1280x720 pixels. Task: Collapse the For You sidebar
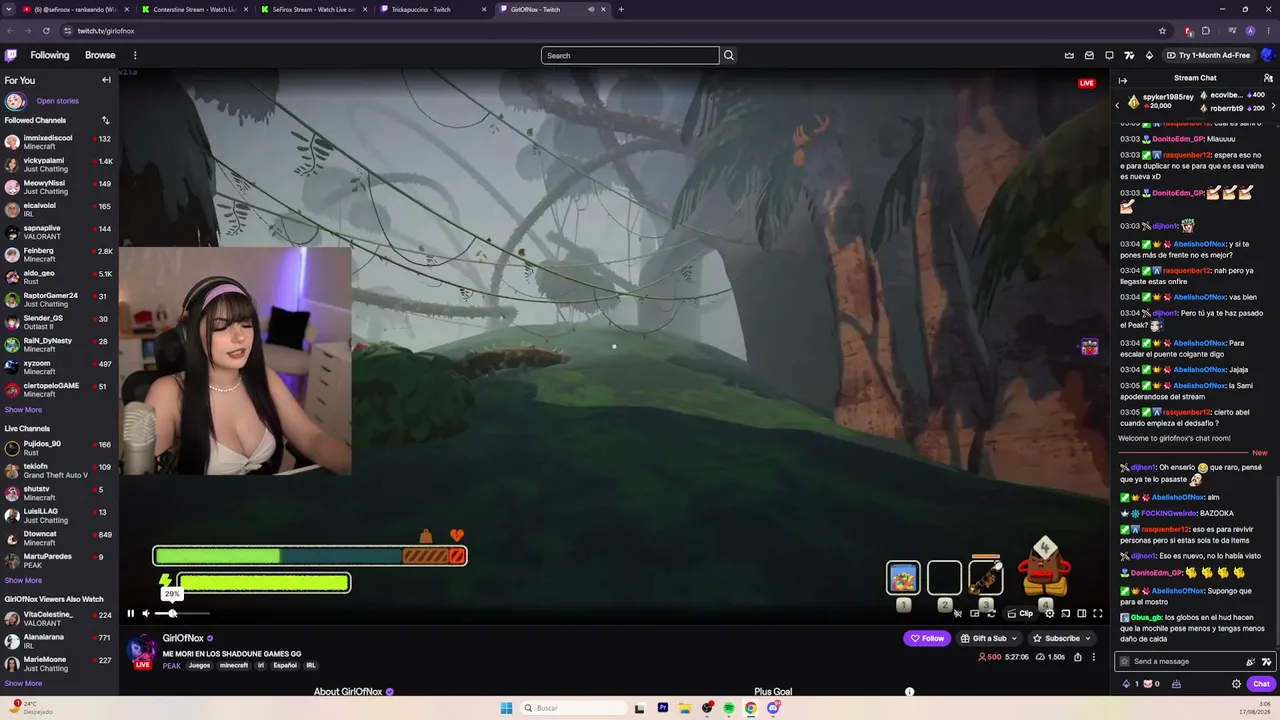click(106, 80)
